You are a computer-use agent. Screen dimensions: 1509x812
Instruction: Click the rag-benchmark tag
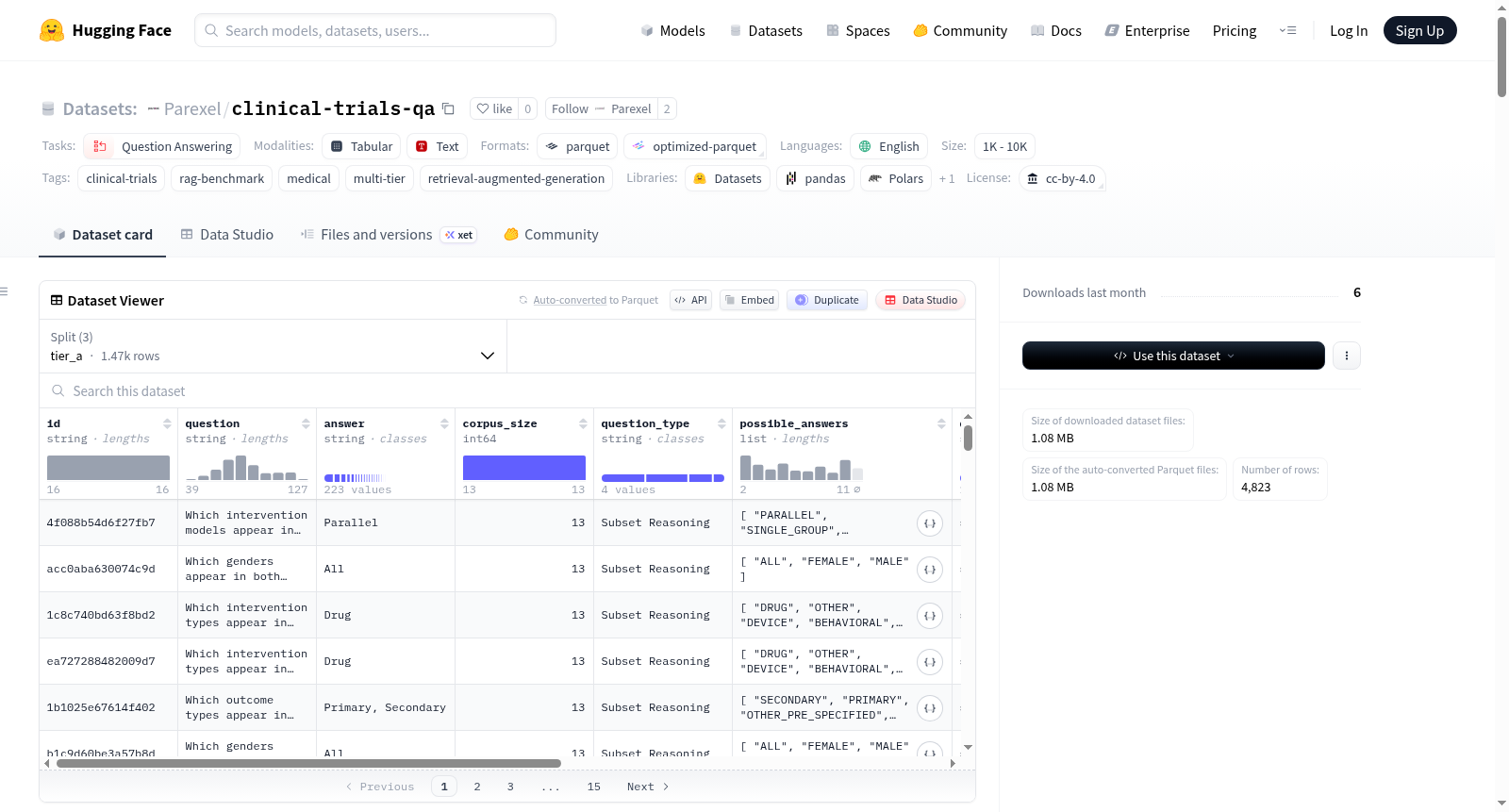(x=222, y=178)
